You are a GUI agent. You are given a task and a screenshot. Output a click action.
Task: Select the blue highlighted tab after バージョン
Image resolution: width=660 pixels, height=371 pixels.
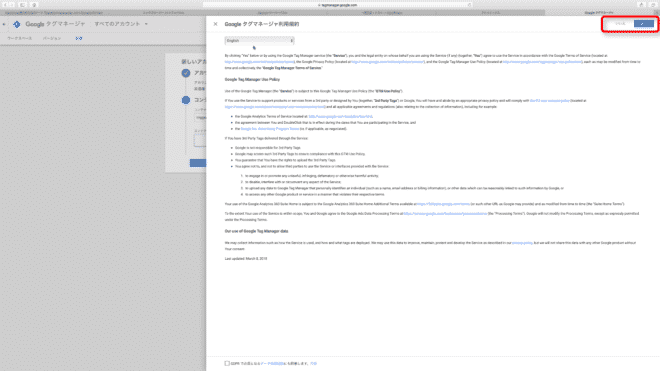tap(79, 38)
